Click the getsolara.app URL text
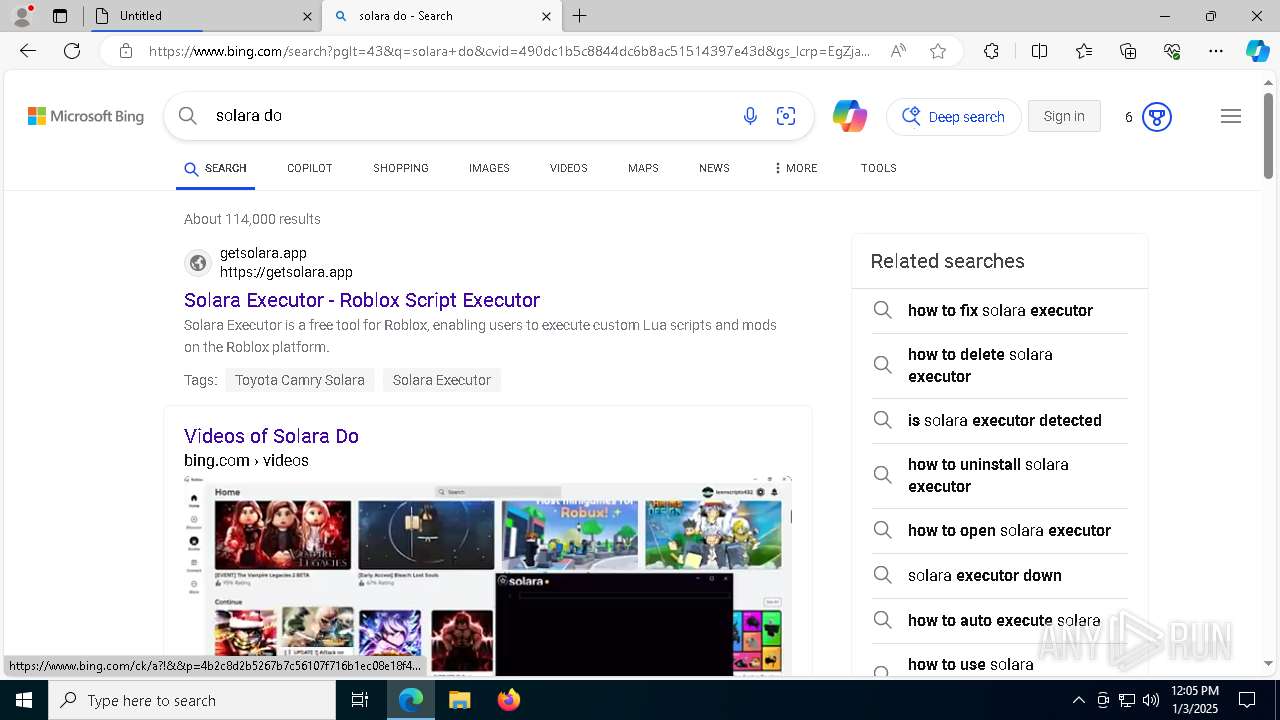The image size is (1280, 720). [x=286, y=272]
